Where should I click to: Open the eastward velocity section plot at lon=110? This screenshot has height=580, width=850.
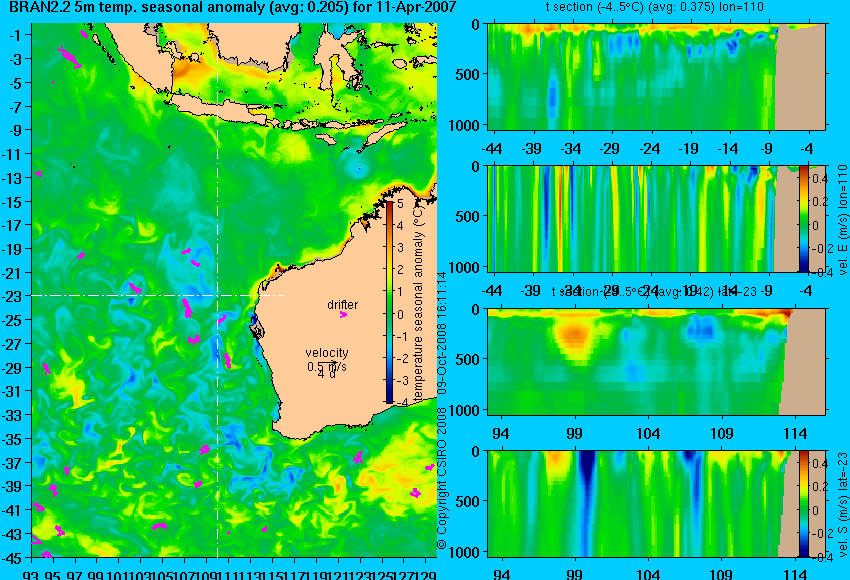click(656, 218)
